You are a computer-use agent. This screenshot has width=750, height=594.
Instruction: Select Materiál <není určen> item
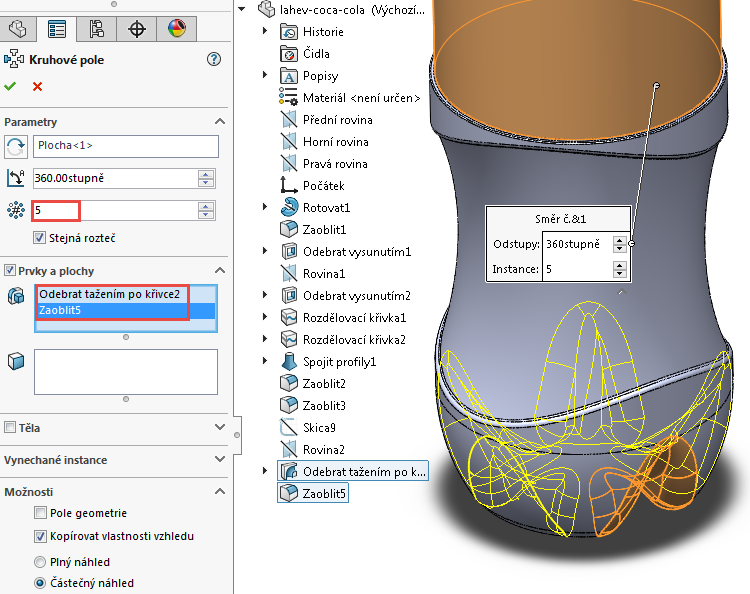click(362, 98)
